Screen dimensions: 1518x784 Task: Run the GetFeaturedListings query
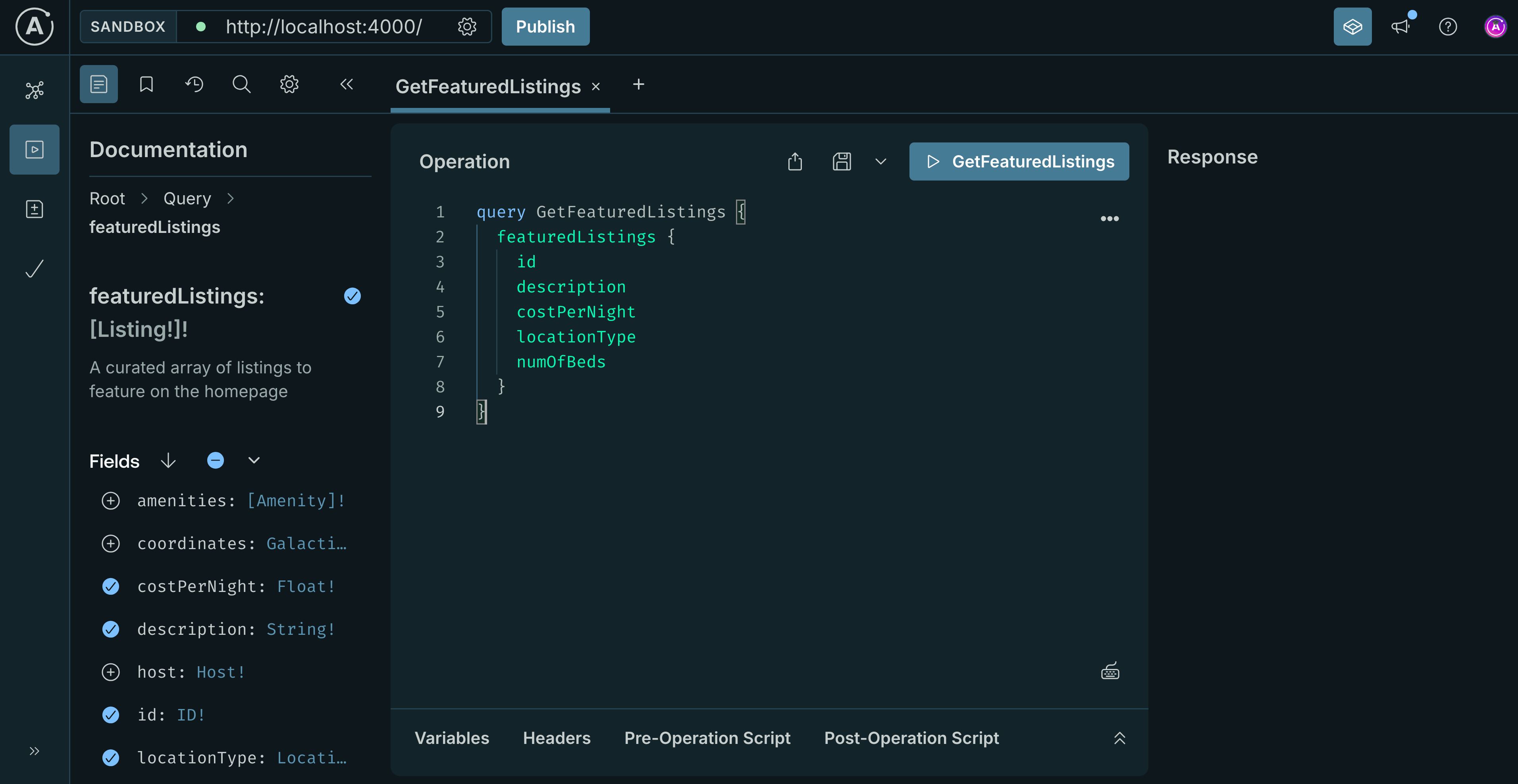[1019, 161]
